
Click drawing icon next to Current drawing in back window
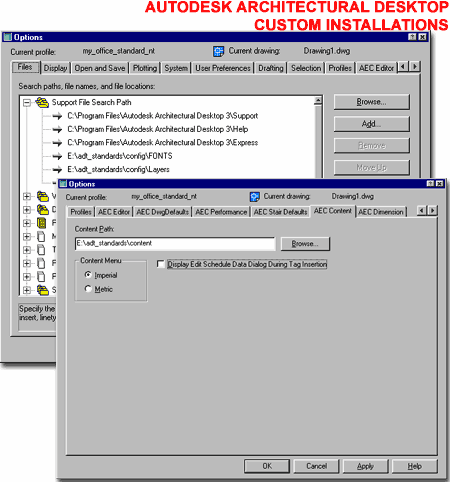click(218, 51)
